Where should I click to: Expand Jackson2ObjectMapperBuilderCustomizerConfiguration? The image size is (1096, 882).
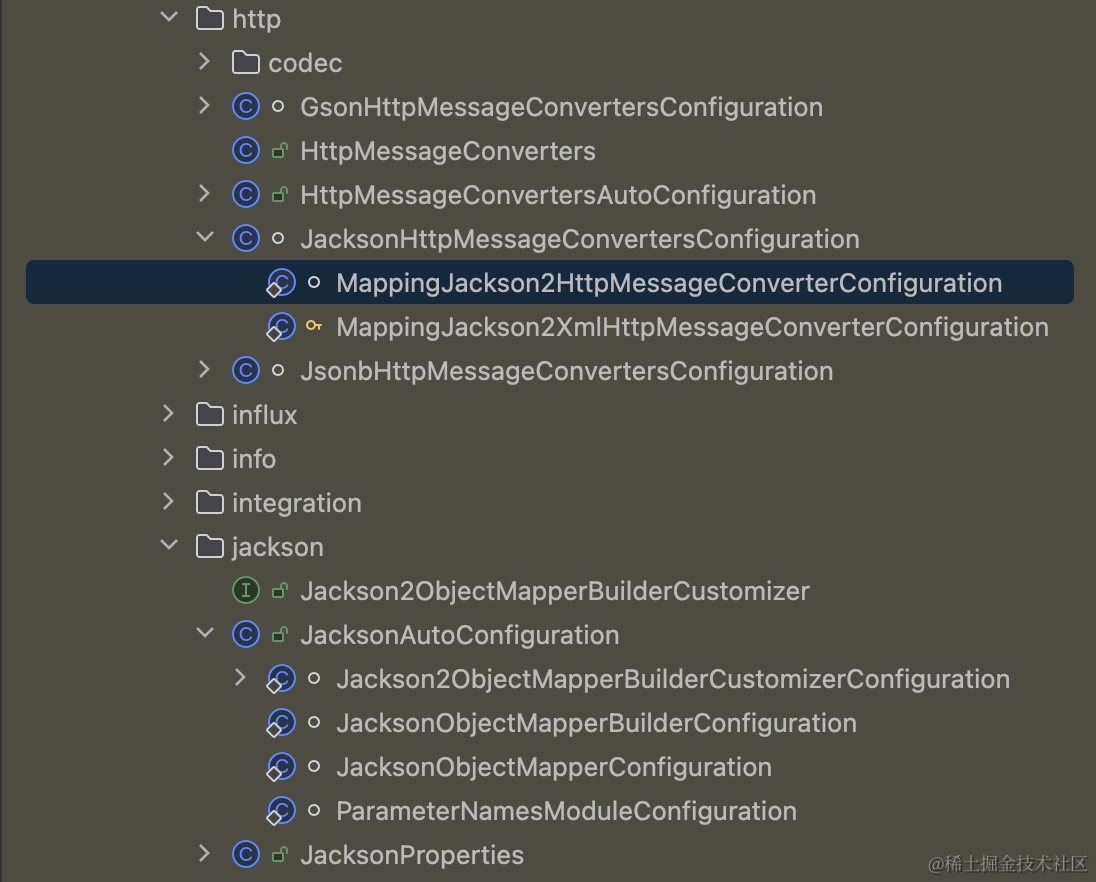pyautogui.click(x=240, y=678)
